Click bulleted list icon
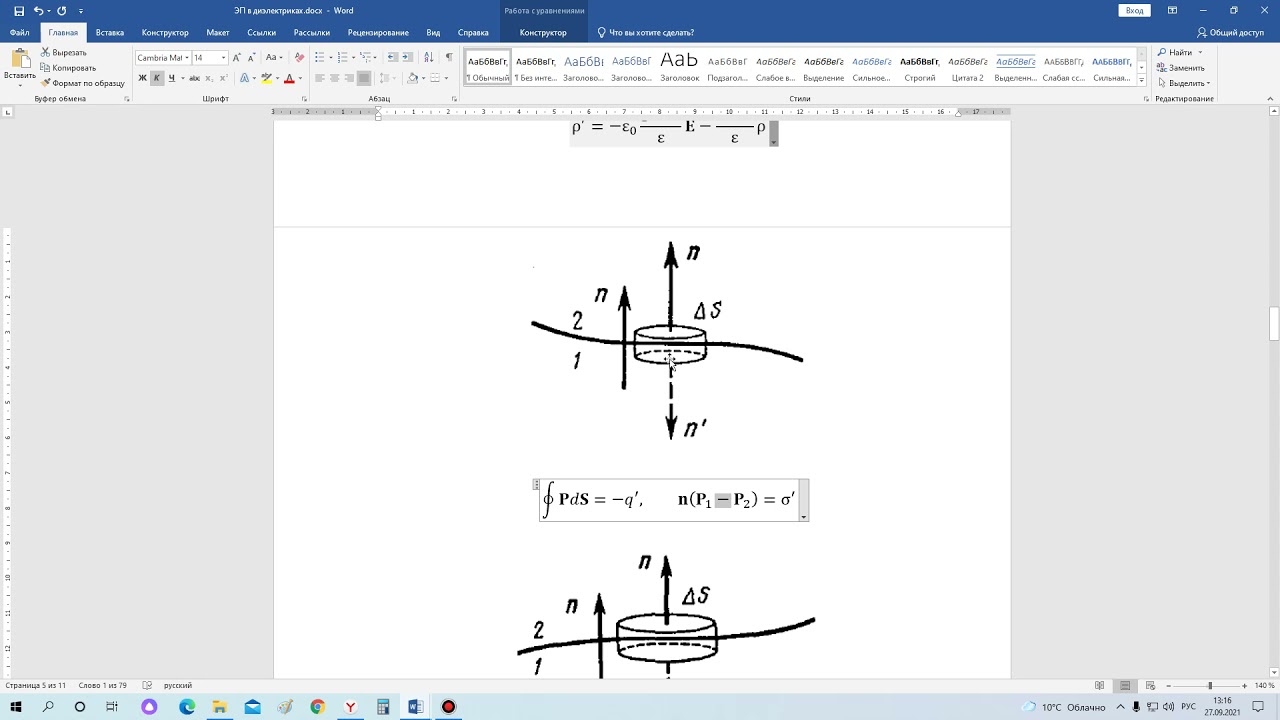This screenshot has width=1280, height=720. [319, 58]
